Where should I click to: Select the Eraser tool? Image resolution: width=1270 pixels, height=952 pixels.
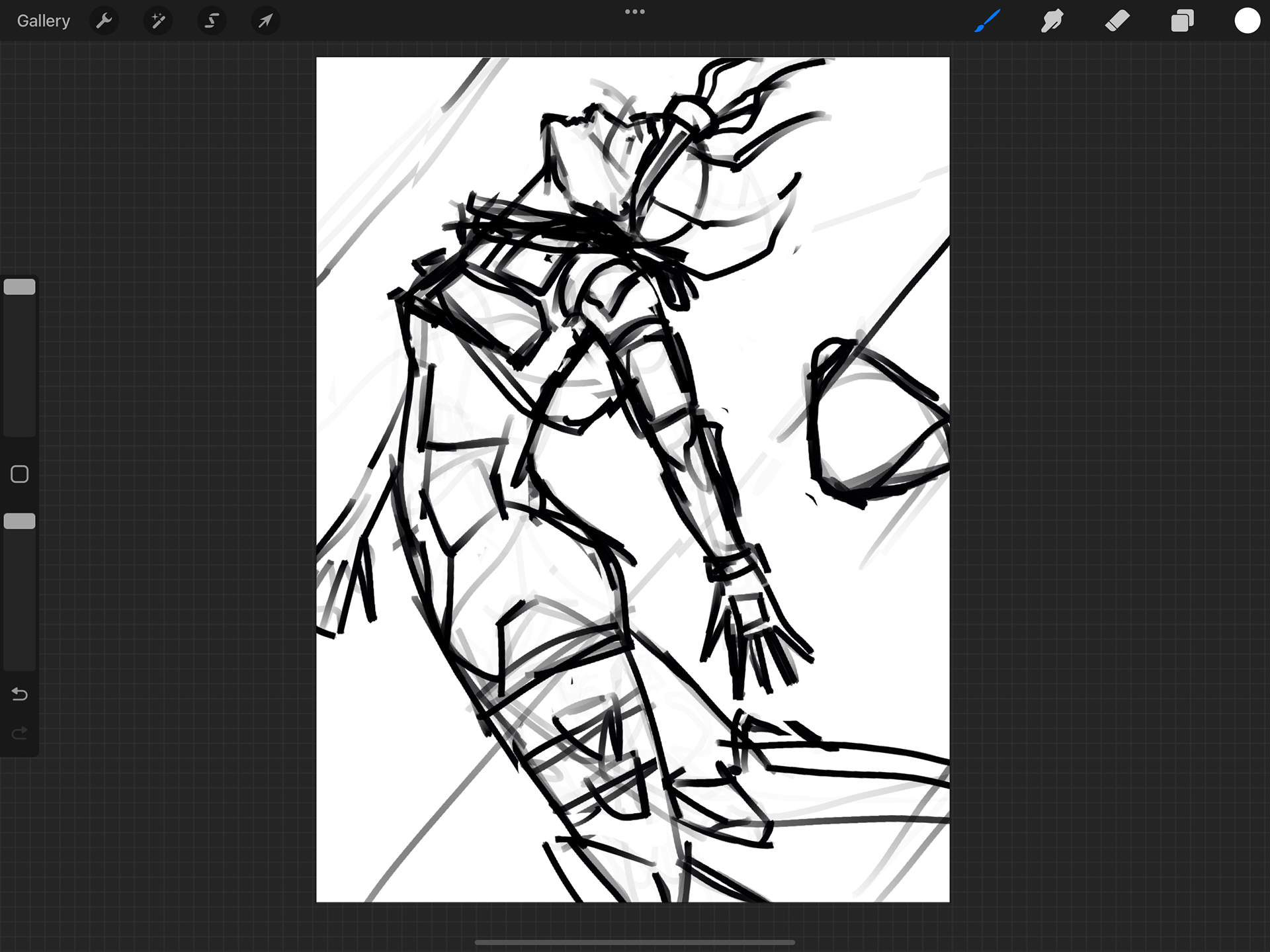[1117, 21]
